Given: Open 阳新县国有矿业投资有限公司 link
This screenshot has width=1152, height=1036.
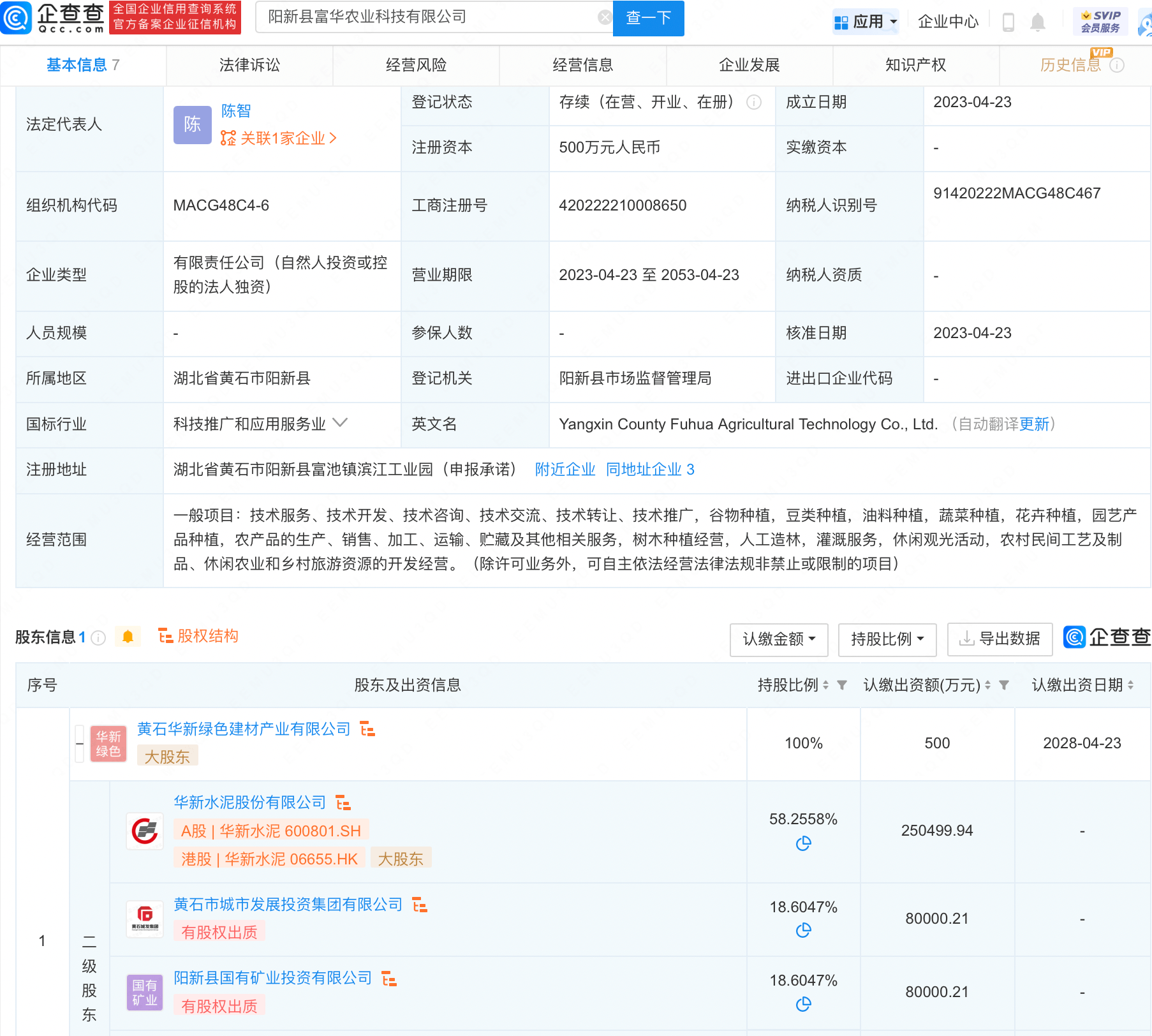Looking at the screenshot, I should click(273, 978).
